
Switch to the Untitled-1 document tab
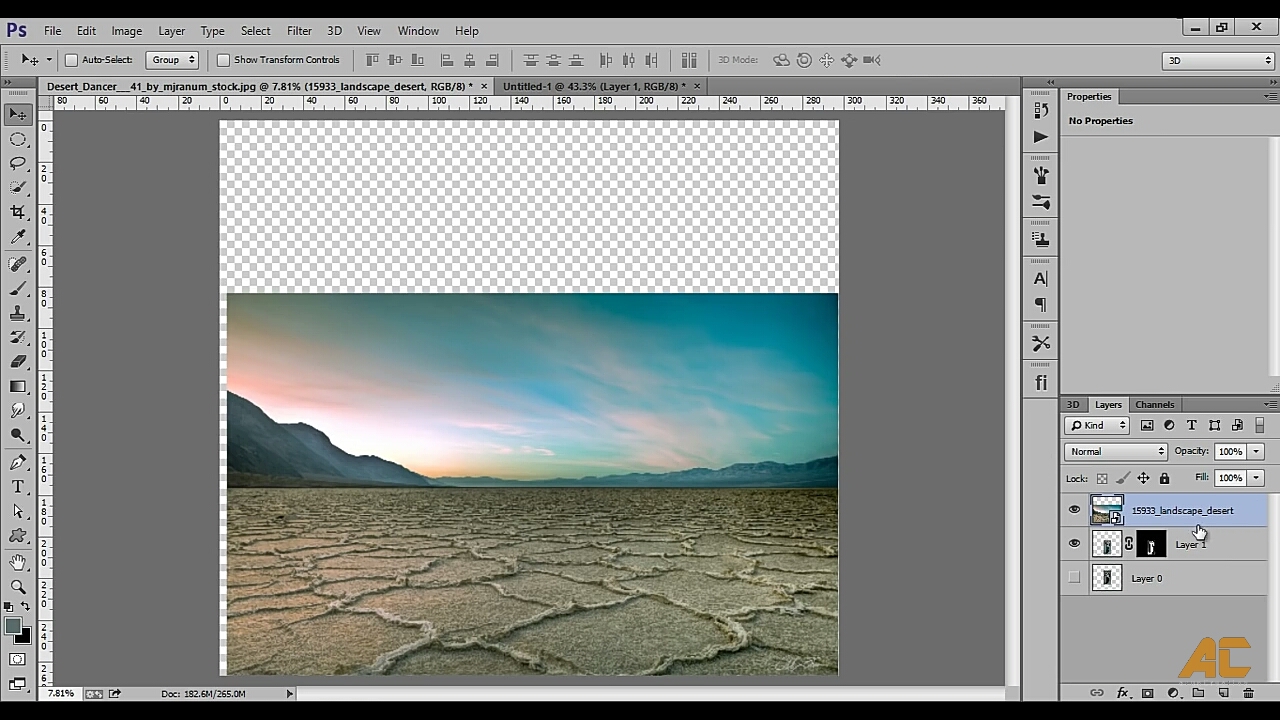pyautogui.click(x=594, y=86)
